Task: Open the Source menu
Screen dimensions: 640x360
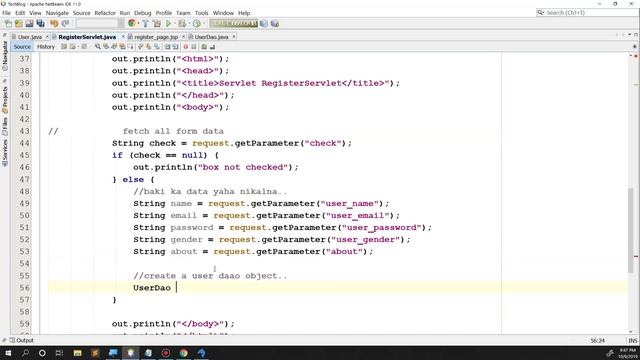Action: (x=82, y=13)
